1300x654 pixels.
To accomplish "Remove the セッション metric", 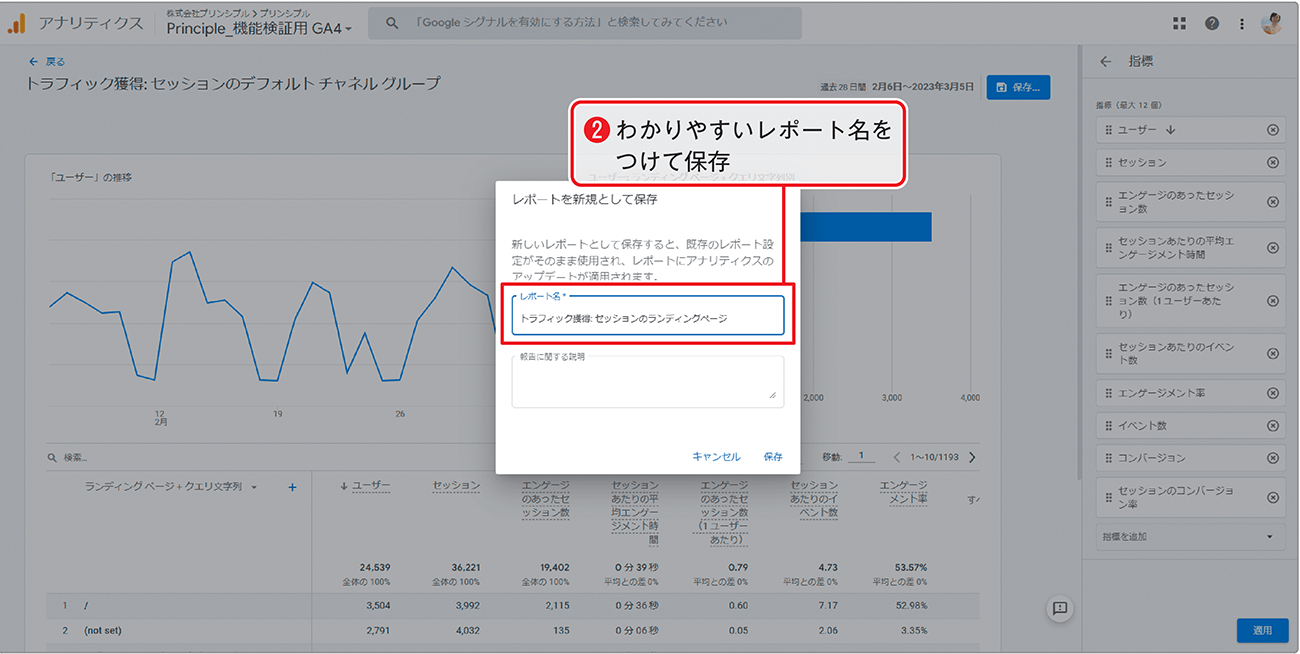I will coord(1272,162).
